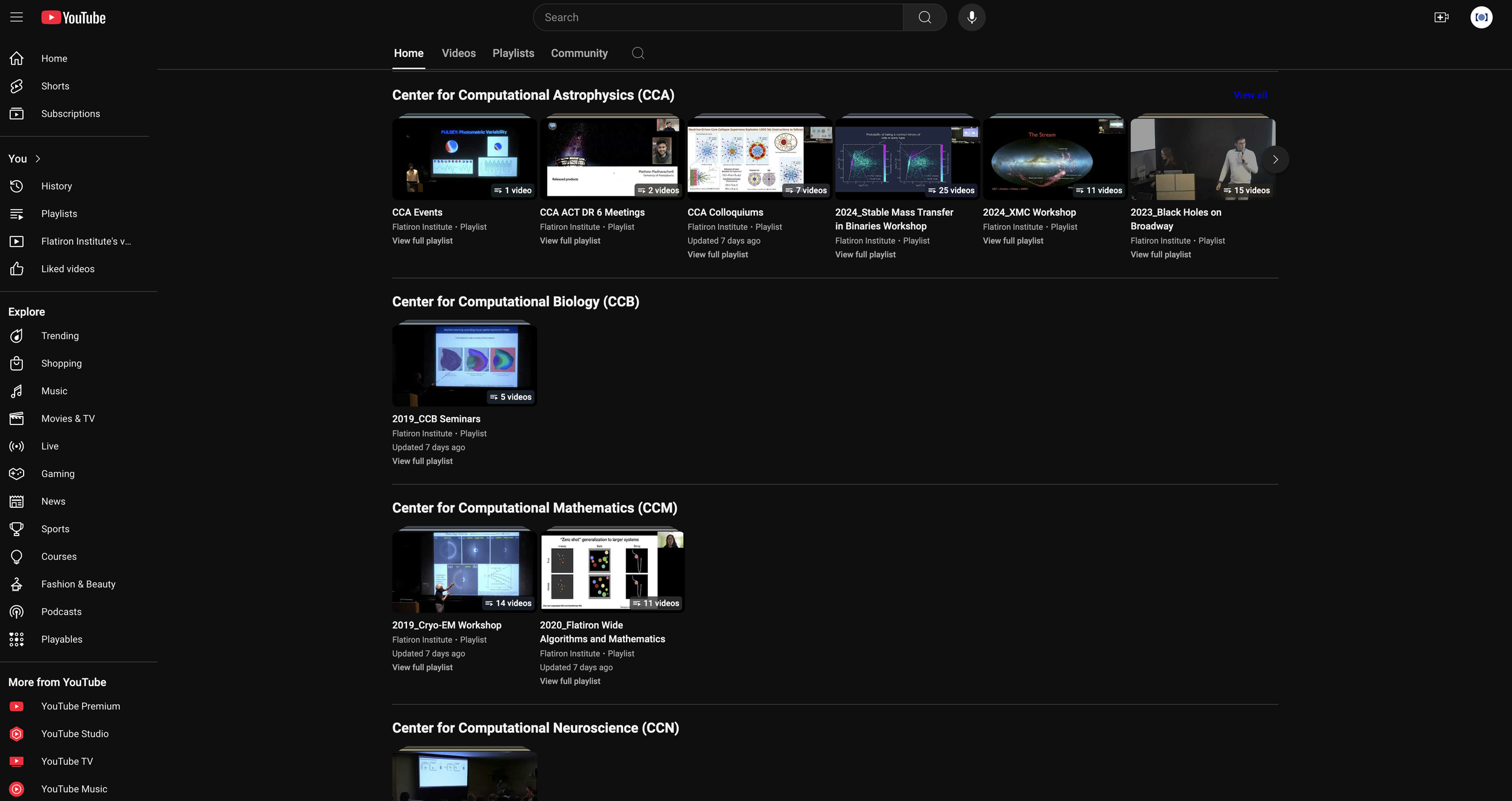Click the Movies & TV clapperboard icon

[x=16, y=418]
